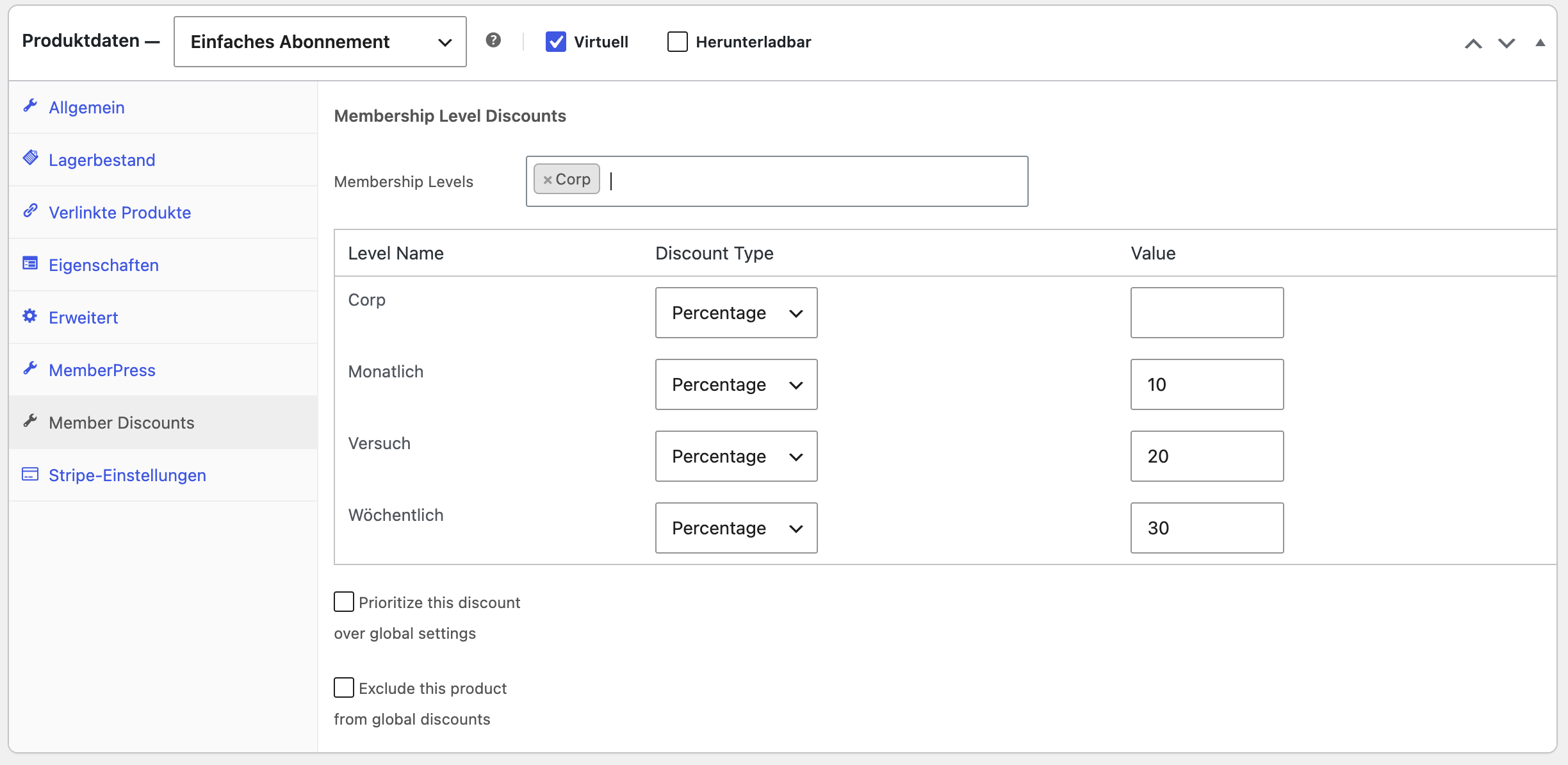Click the link icon beside Verlinkte Produkte
Image resolution: width=1568 pixels, height=765 pixels.
pos(30,211)
